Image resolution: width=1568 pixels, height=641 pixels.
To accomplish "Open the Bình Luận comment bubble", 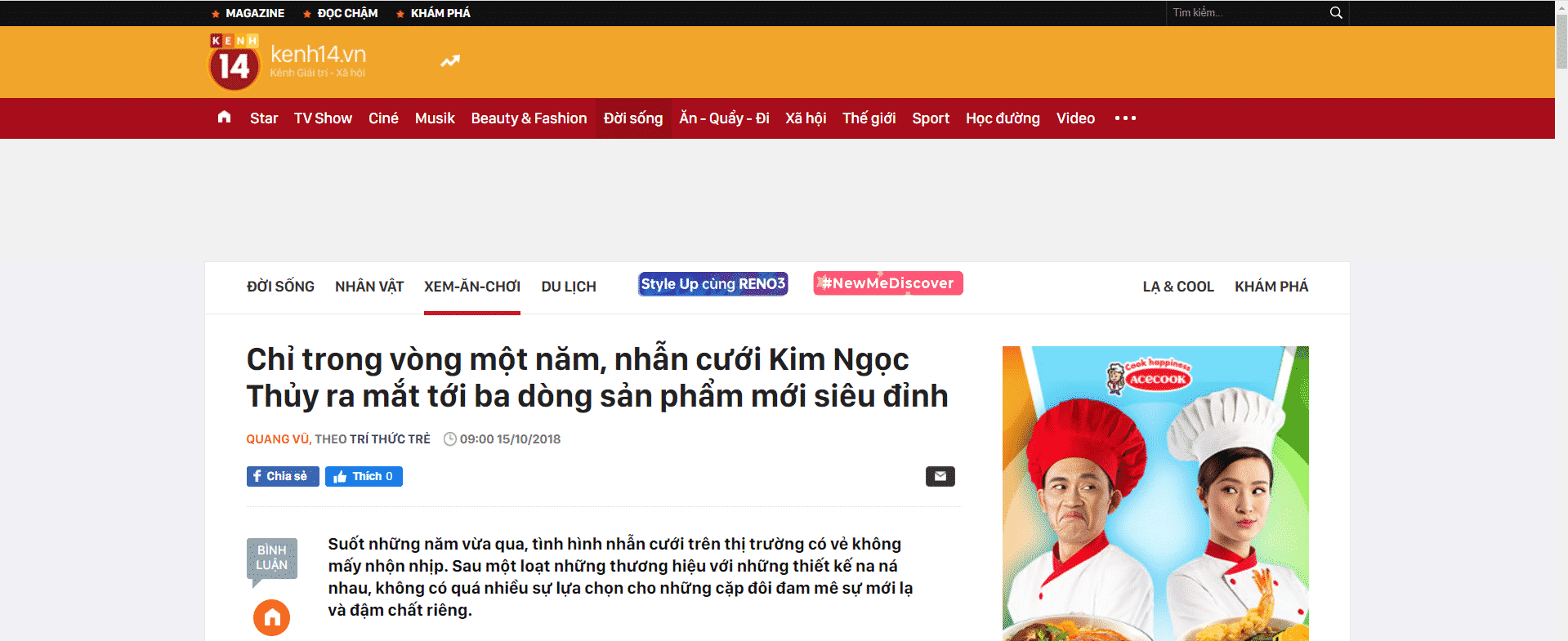I will click(x=271, y=559).
